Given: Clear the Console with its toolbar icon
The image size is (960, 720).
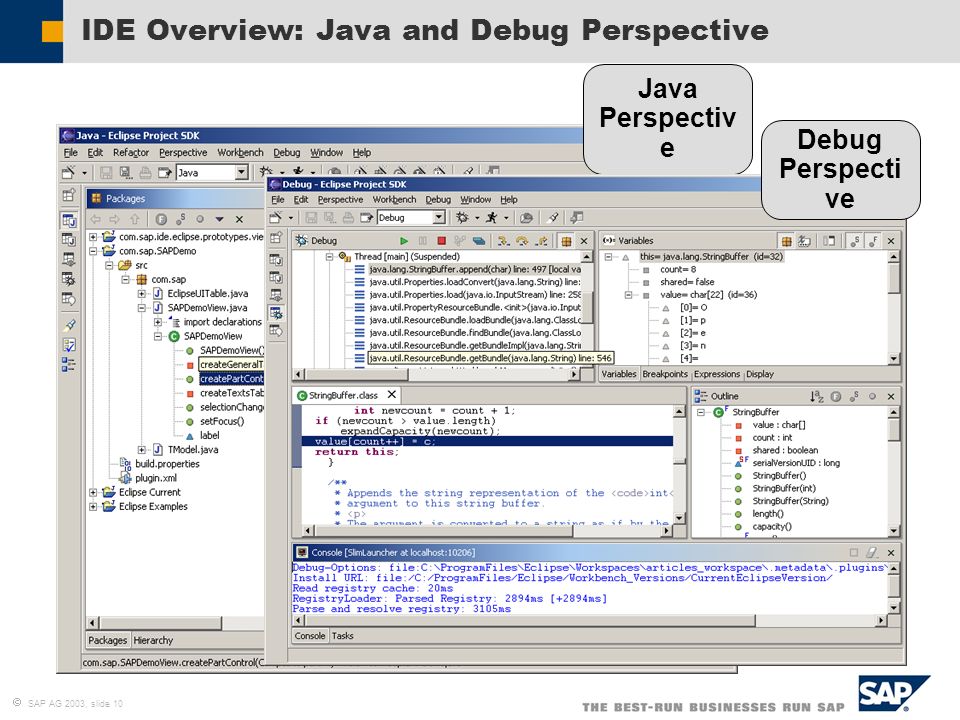Looking at the screenshot, I should tap(872, 552).
